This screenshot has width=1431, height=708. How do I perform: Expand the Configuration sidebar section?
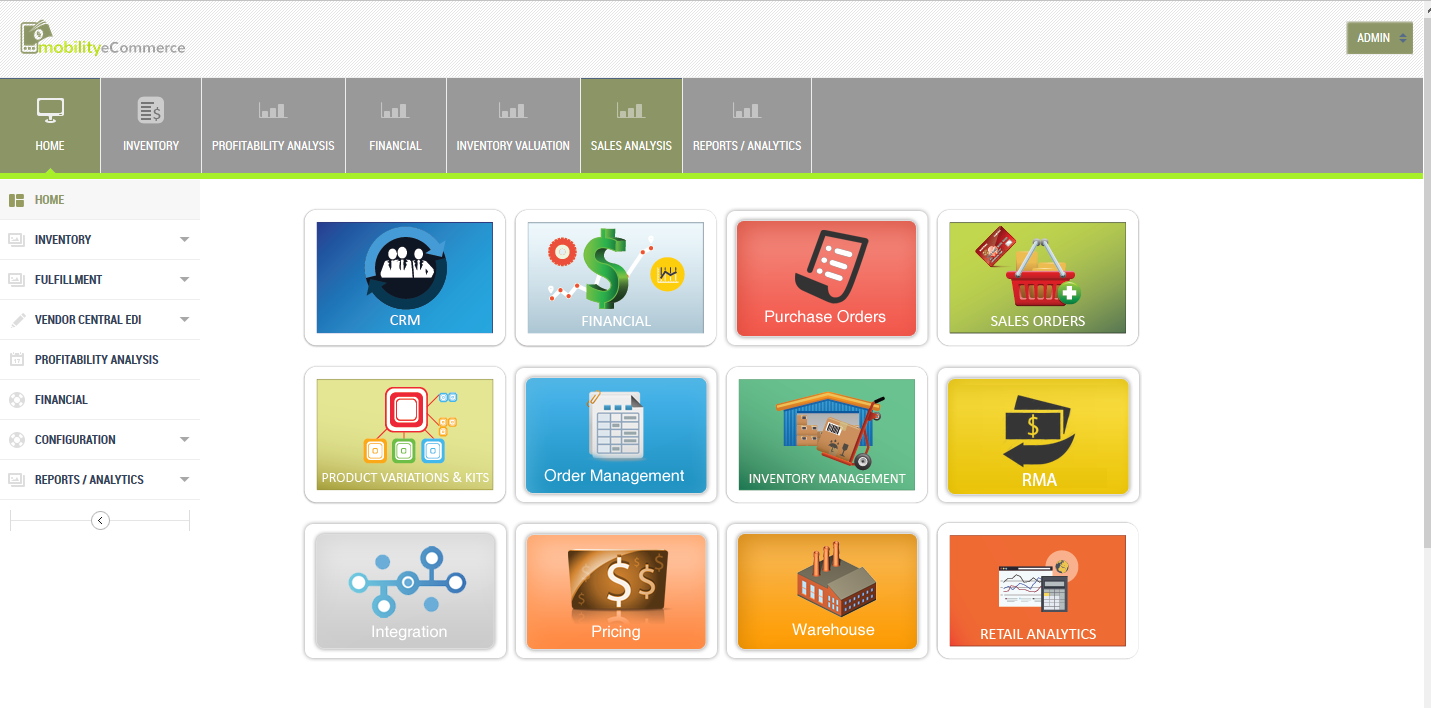point(100,439)
